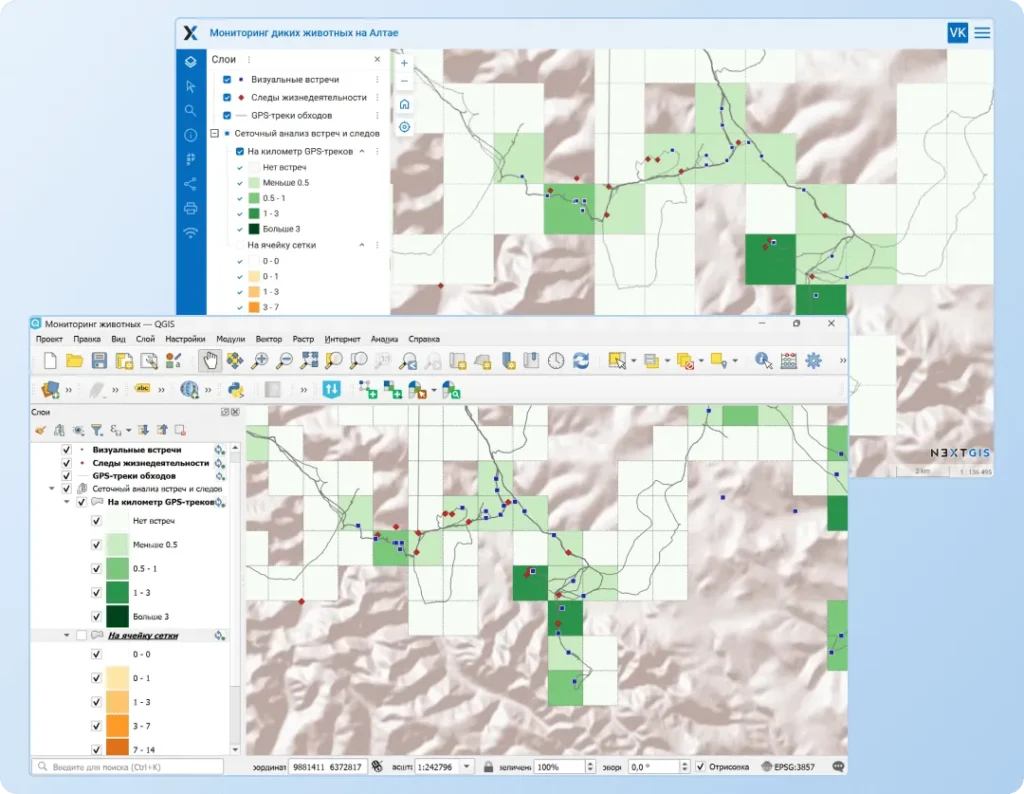The image size is (1024, 794).
Task: Toggle GPS-треки обходов checkbox in QGIS
Action: pos(67,476)
